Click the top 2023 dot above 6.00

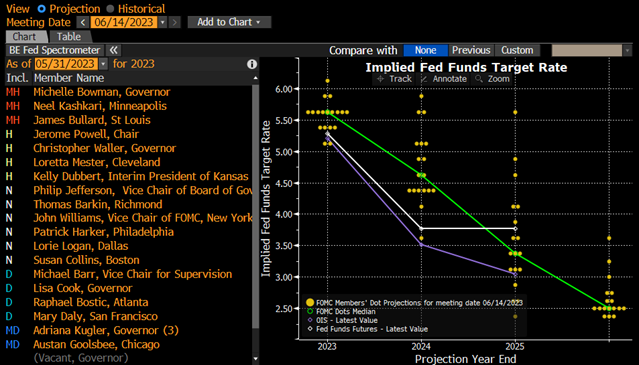327,81
